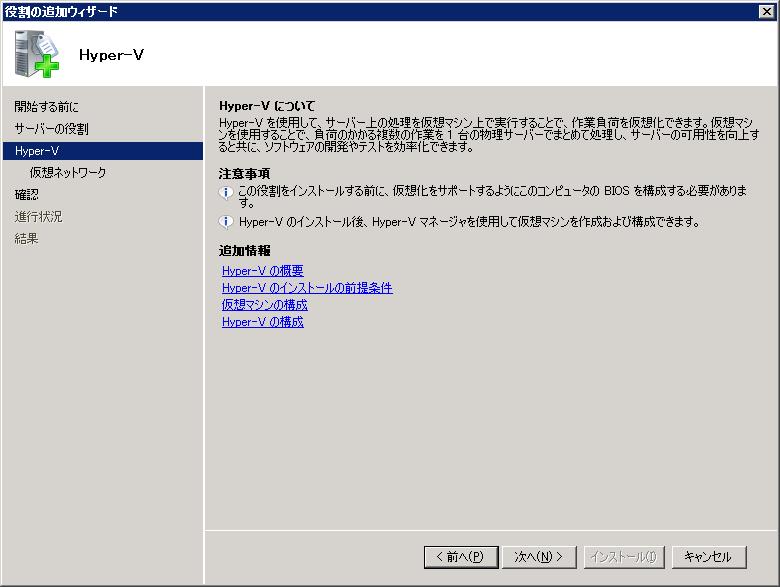Click the 役割の追加ウィザード title bar text
Screen dimensions: 780x587
pyautogui.click(x=61, y=11)
